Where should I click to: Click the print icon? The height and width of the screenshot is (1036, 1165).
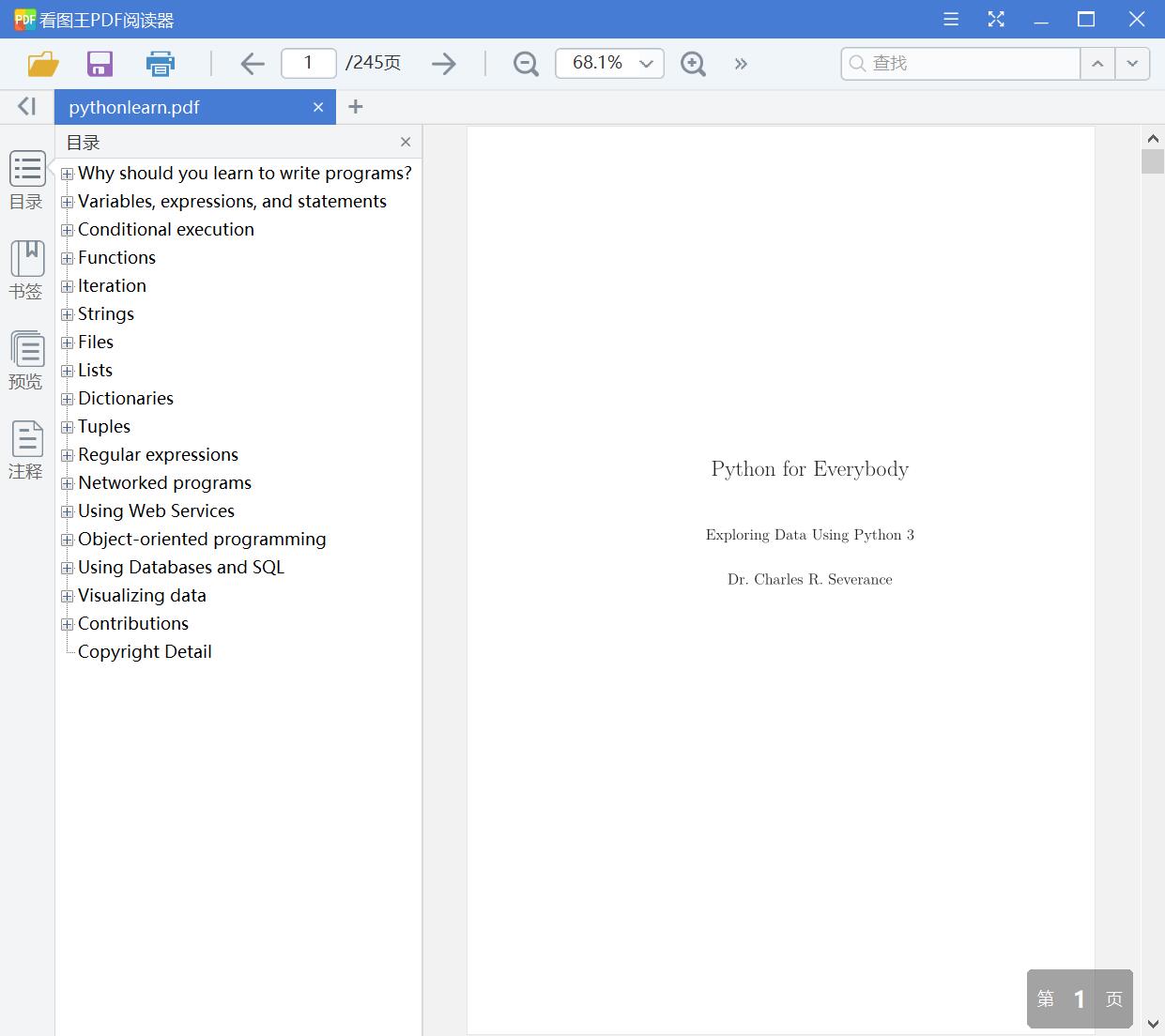point(161,64)
